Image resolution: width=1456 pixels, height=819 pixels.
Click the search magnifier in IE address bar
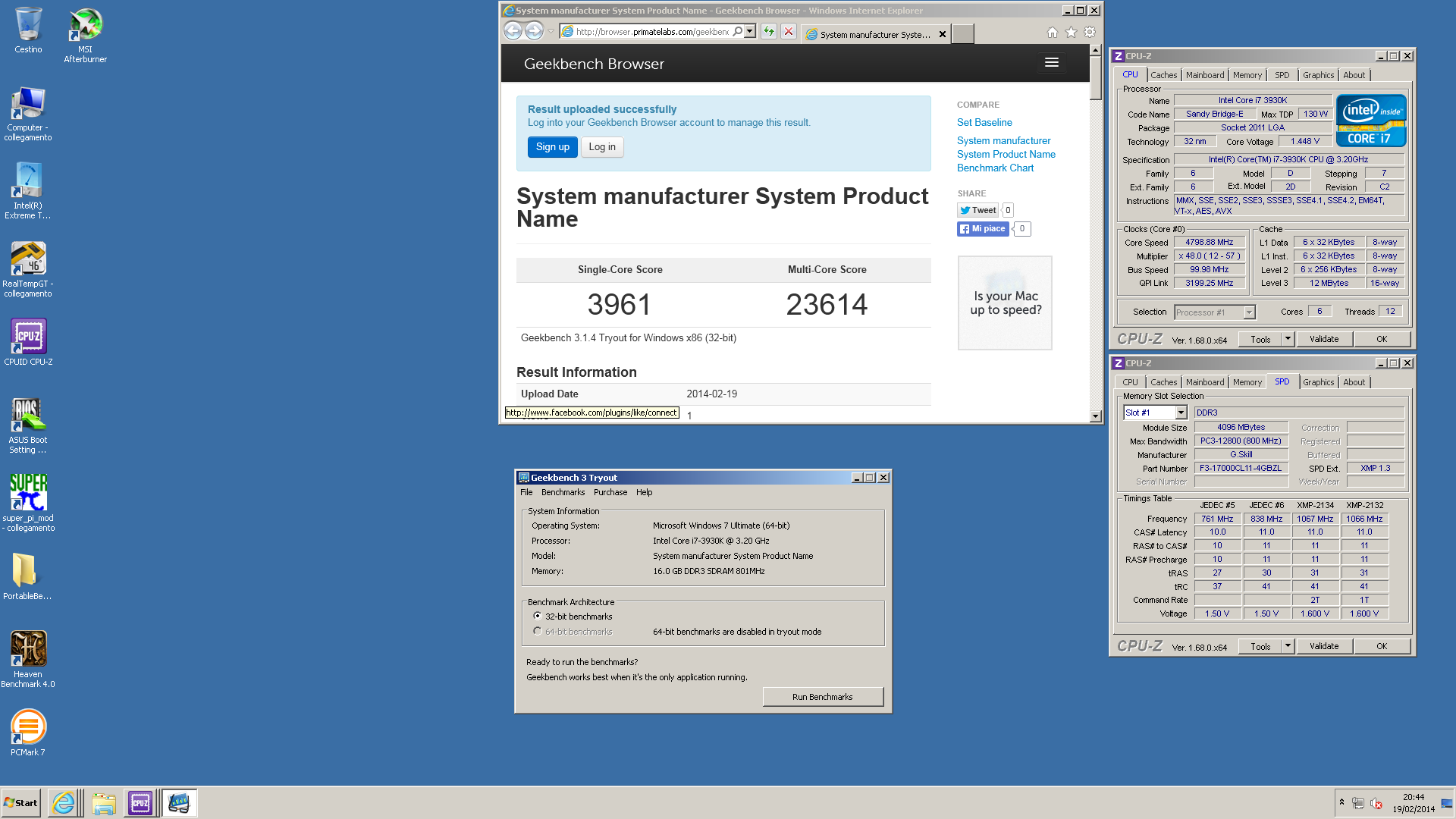[737, 31]
